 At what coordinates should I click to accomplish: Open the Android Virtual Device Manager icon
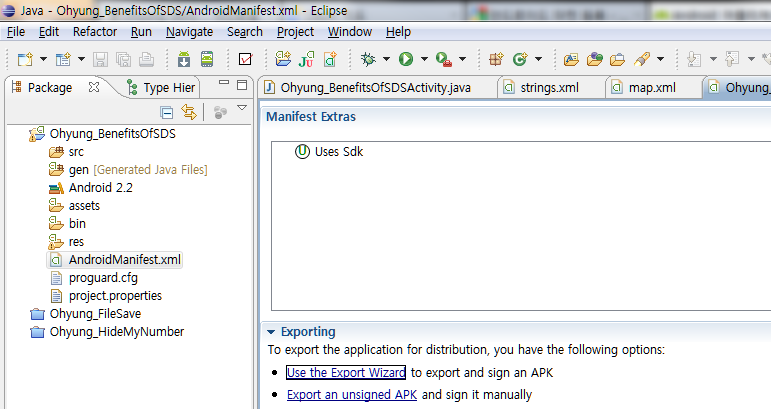[x=207, y=60]
